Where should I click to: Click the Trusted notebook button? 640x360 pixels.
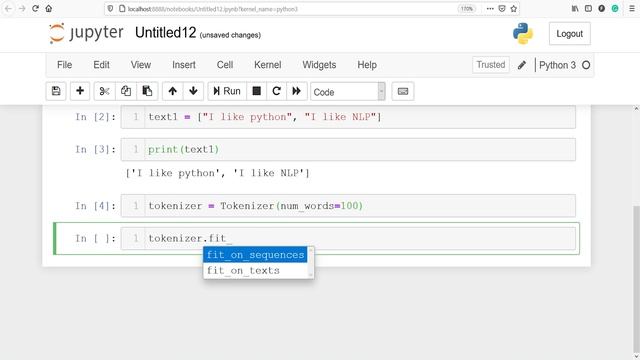click(x=491, y=65)
